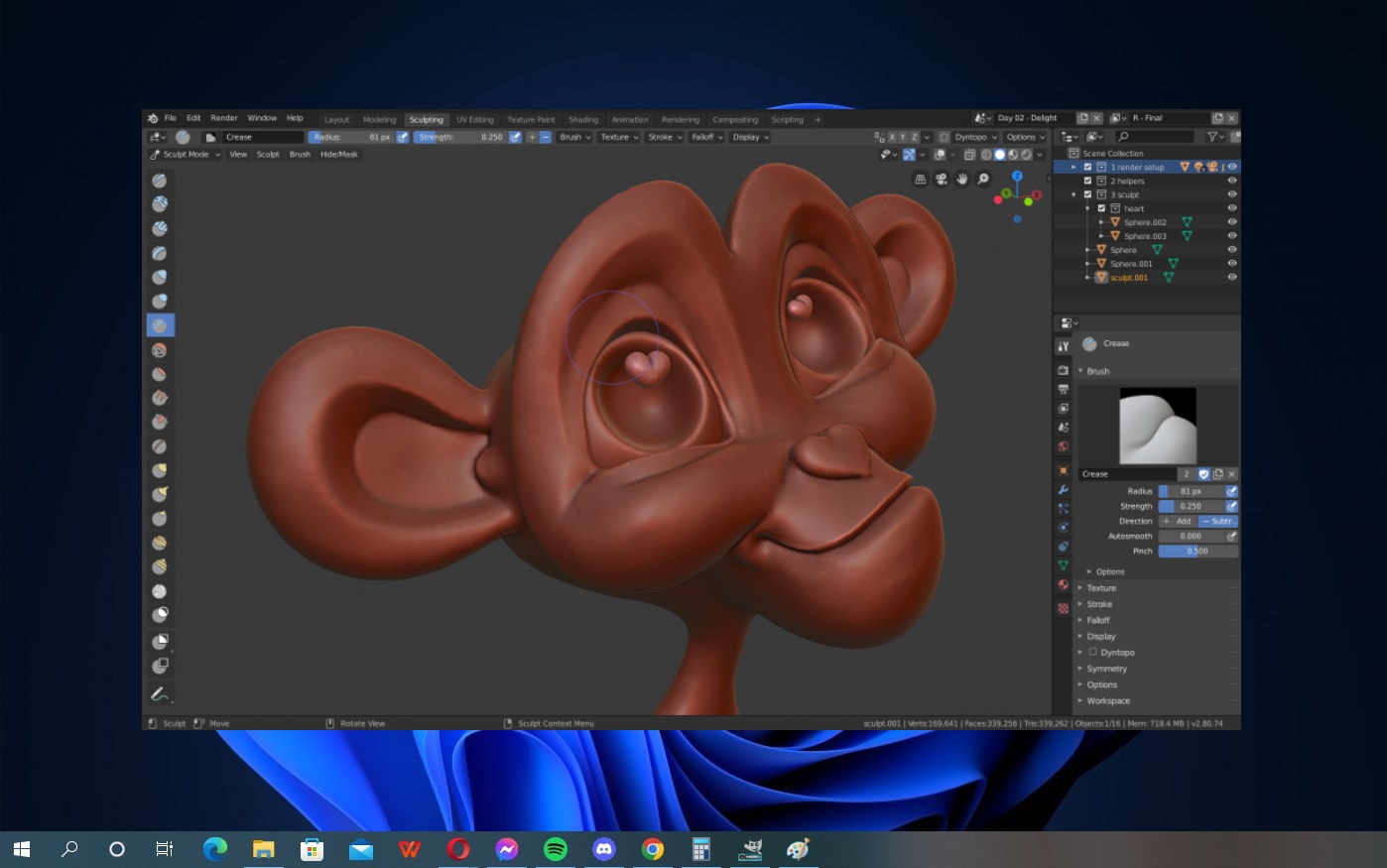The height and width of the screenshot is (868, 1387).
Task: Open the Object Data (mesh) properties tab
Action: point(1064,565)
